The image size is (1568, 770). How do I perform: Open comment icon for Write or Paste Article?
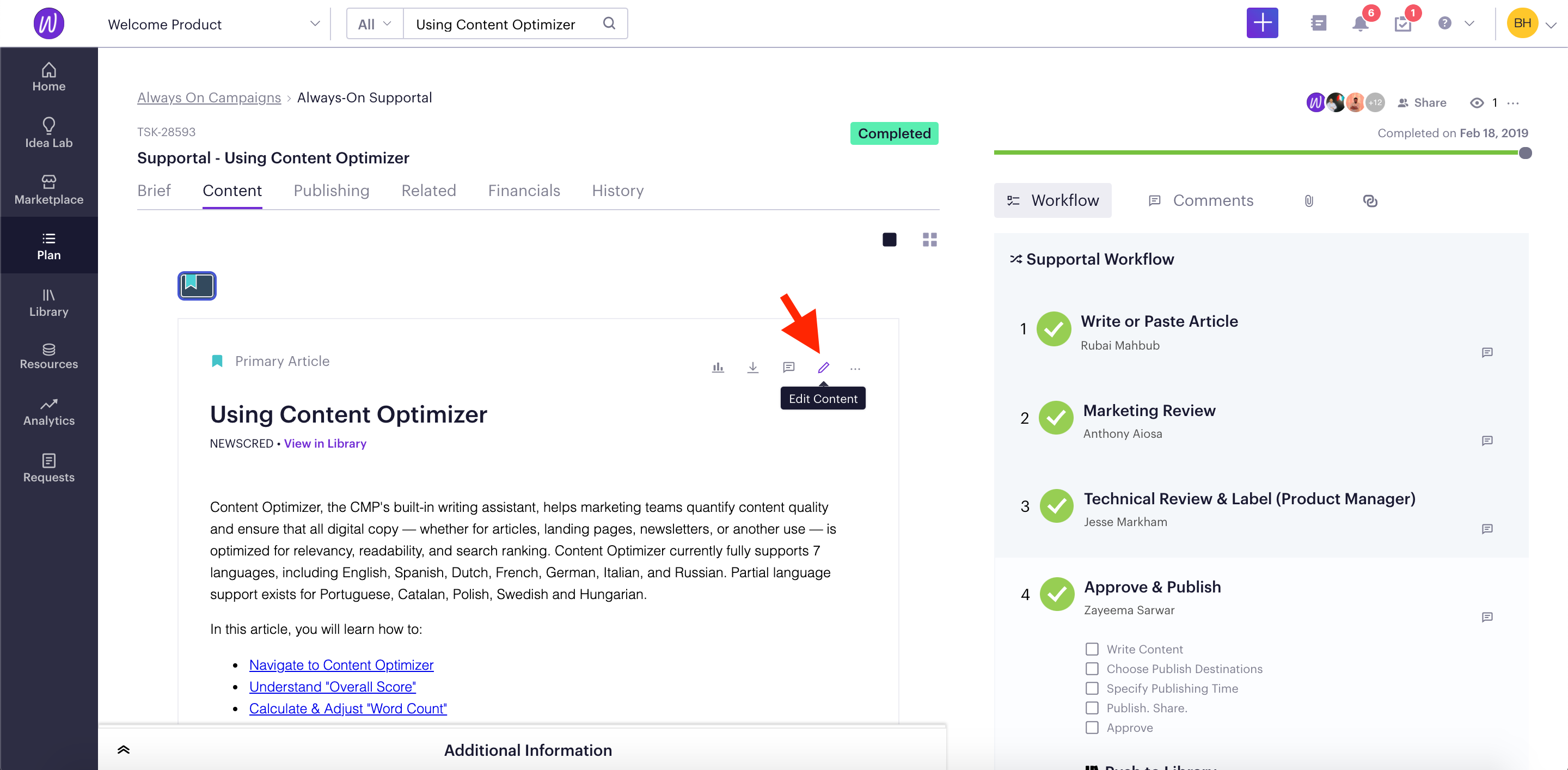pyautogui.click(x=1487, y=352)
